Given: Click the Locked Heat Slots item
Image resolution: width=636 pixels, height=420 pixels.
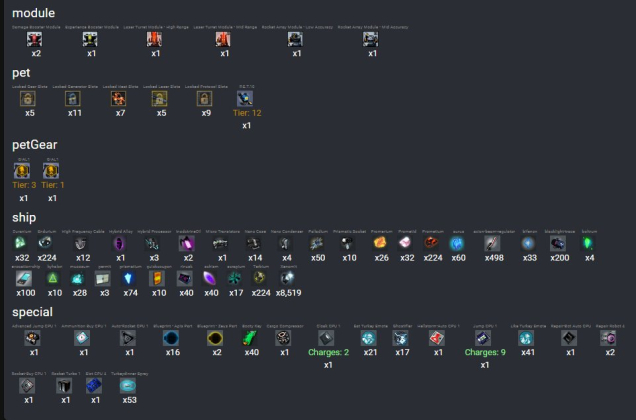Looking at the screenshot, I should [119, 99].
